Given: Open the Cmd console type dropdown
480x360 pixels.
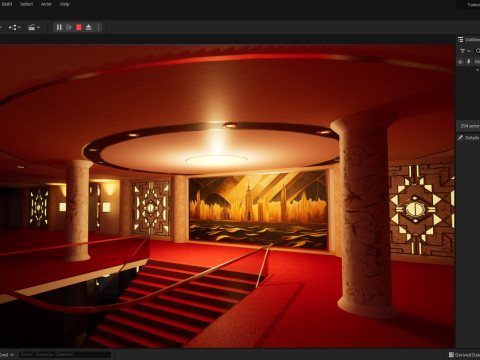Looking at the screenshot, I should (7, 355).
